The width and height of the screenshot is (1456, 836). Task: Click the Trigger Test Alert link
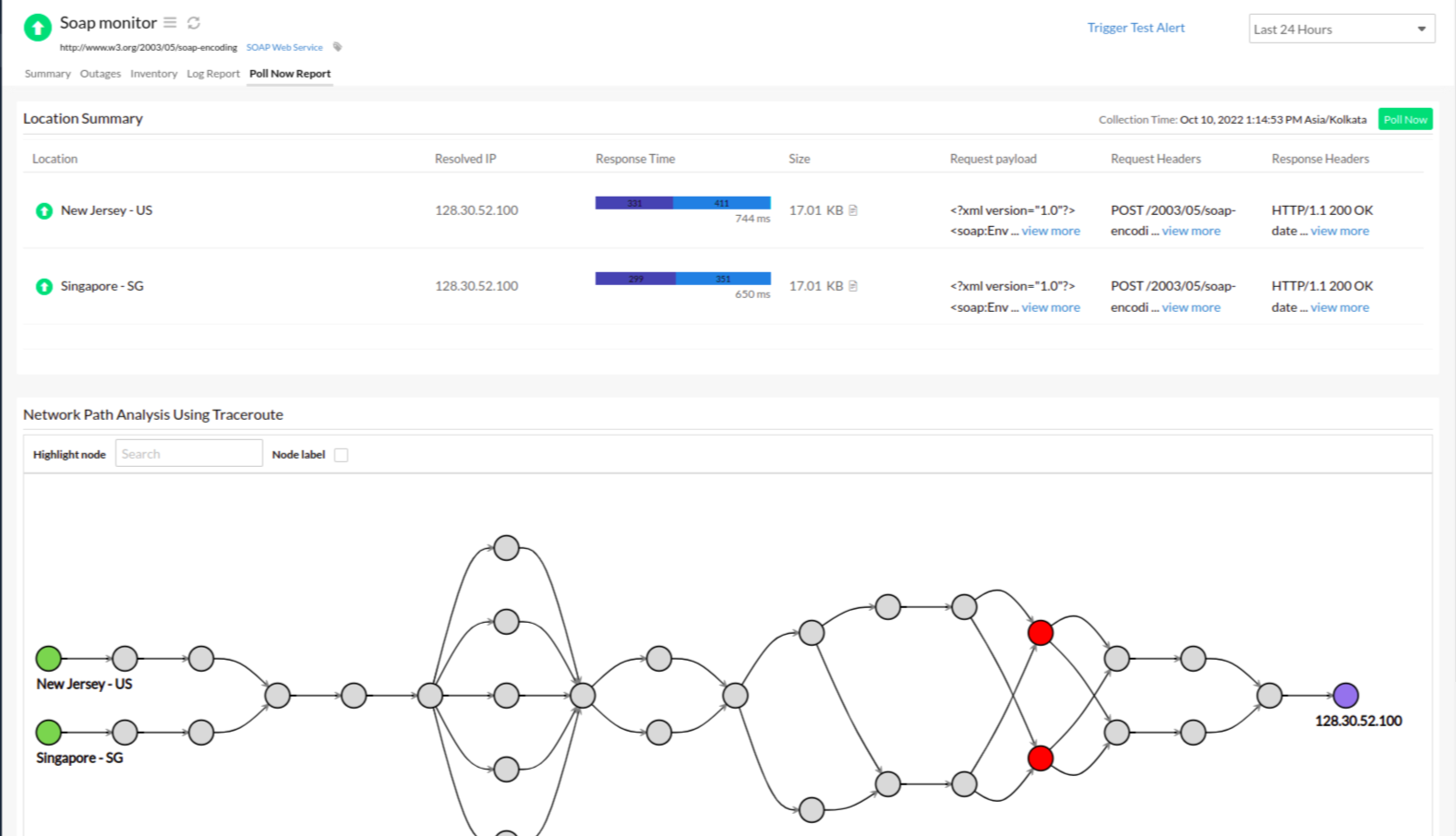(1136, 28)
